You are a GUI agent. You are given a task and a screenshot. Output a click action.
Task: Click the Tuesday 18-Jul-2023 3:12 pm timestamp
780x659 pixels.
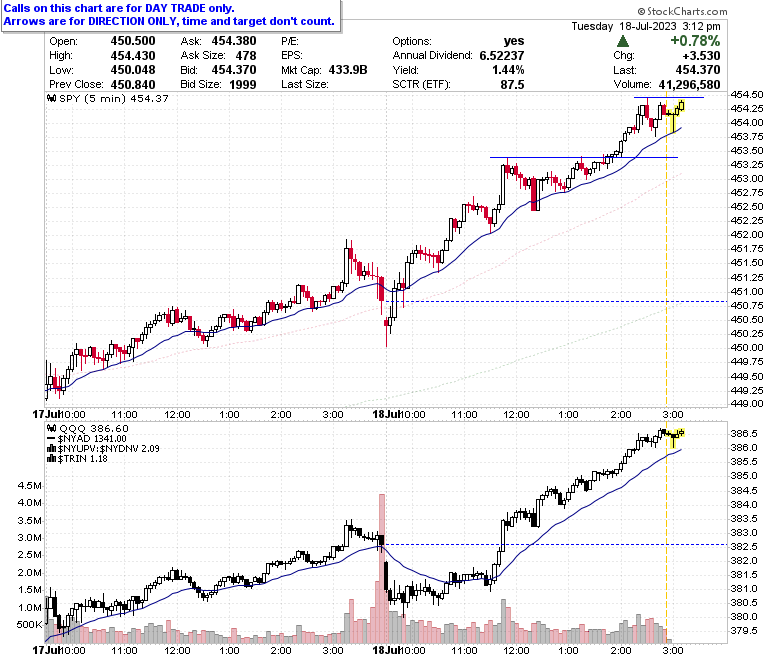[x=646, y=26]
